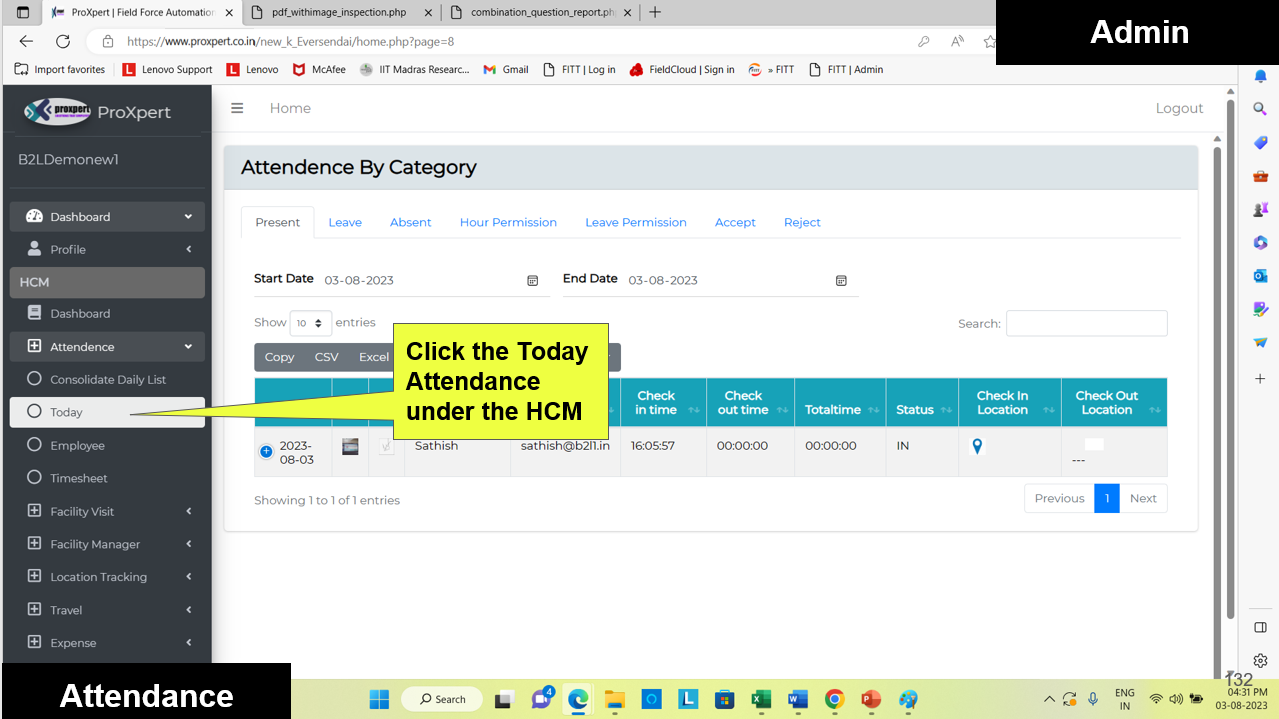Open Start Date calendar picker icon
This screenshot has width=1279, height=719.
533,281
